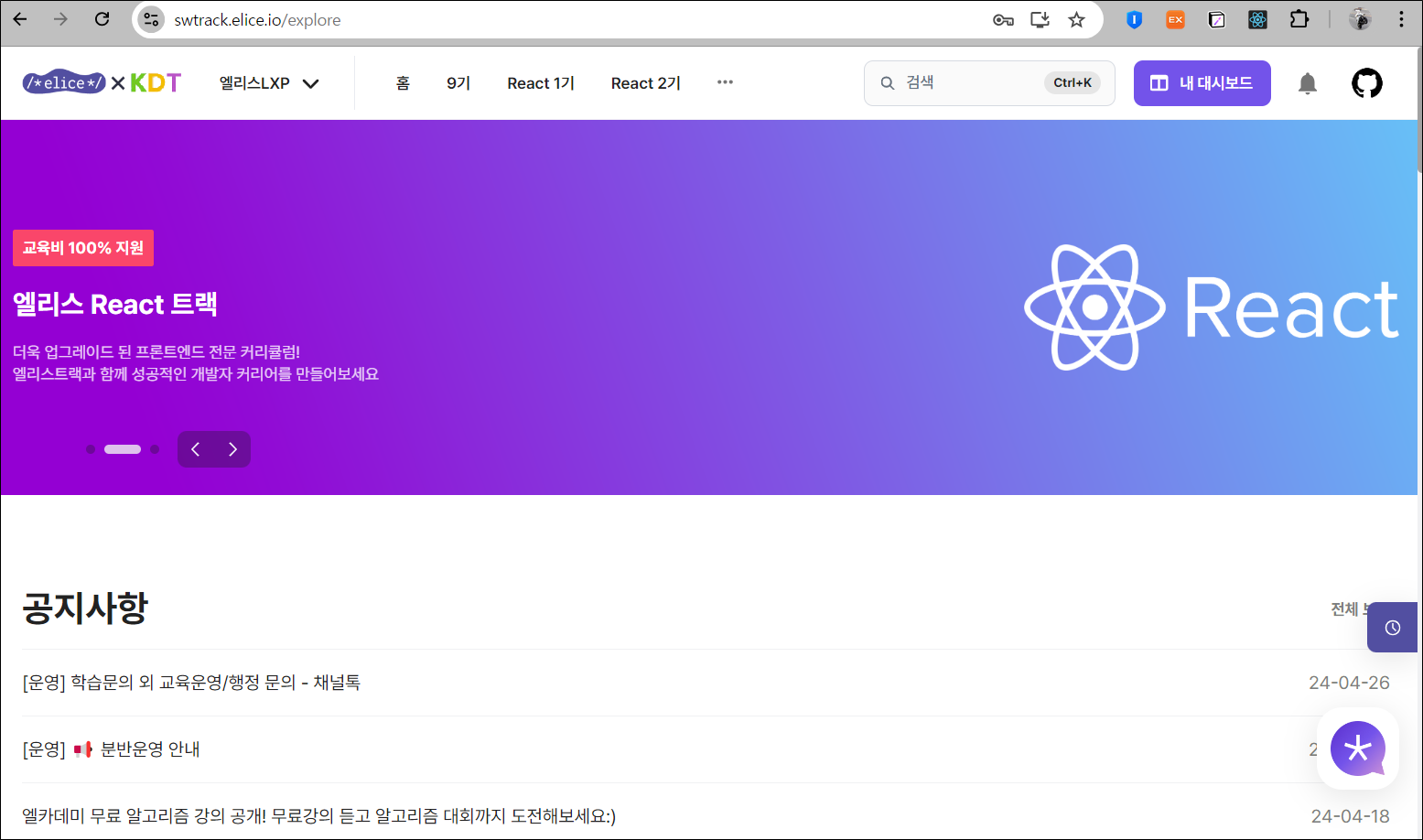
Task: Select the third carousel dot
Action: pyautogui.click(x=155, y=449)
